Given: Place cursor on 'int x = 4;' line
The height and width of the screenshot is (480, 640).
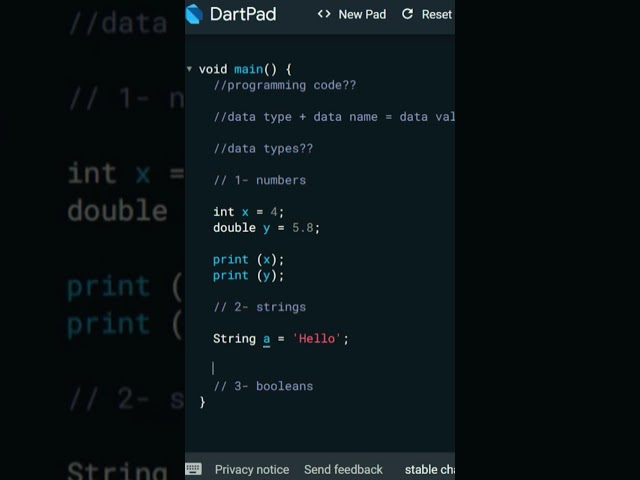Looking at the screenshot, I should click(x=248, y=212).
